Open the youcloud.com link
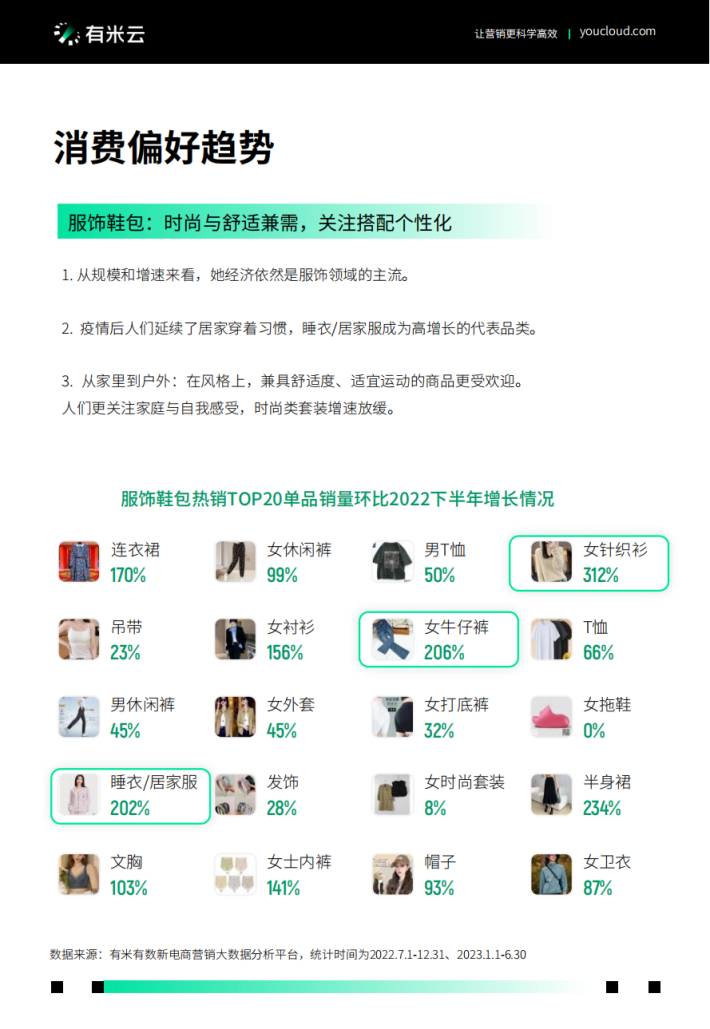Screen dimensions: 710x1029 [617, 32]
